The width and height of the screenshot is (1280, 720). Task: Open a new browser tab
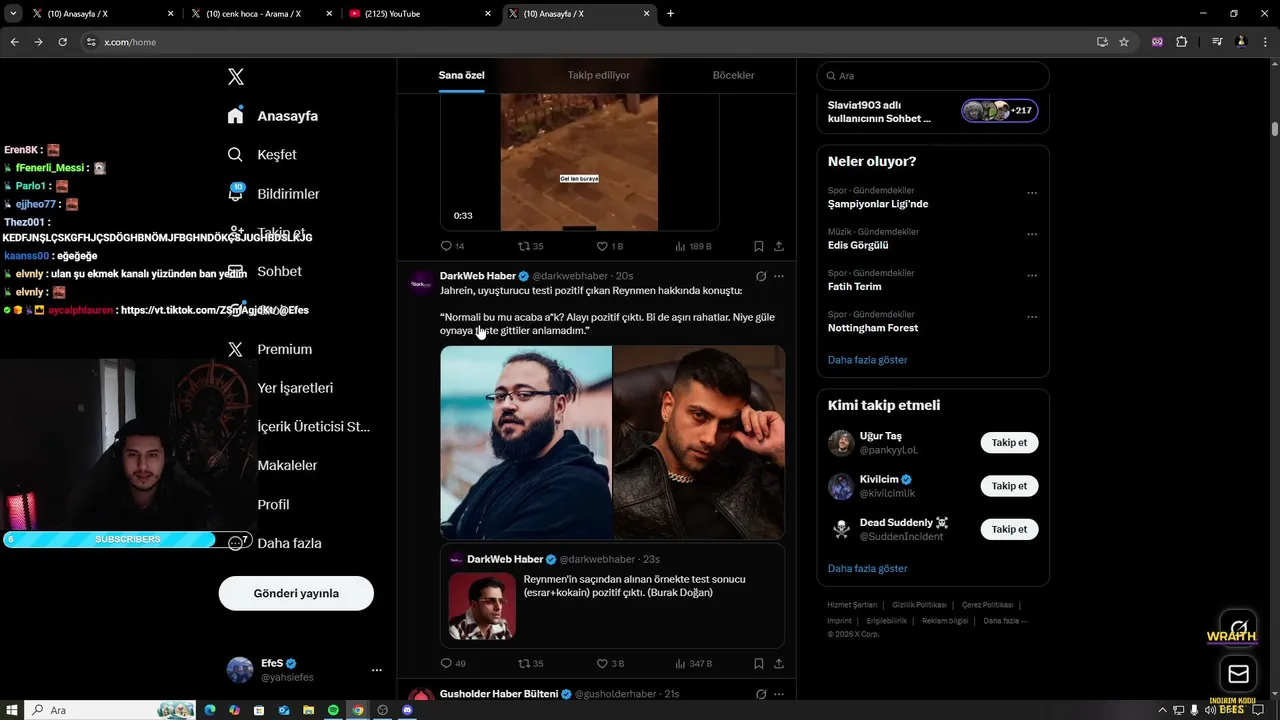670,14
